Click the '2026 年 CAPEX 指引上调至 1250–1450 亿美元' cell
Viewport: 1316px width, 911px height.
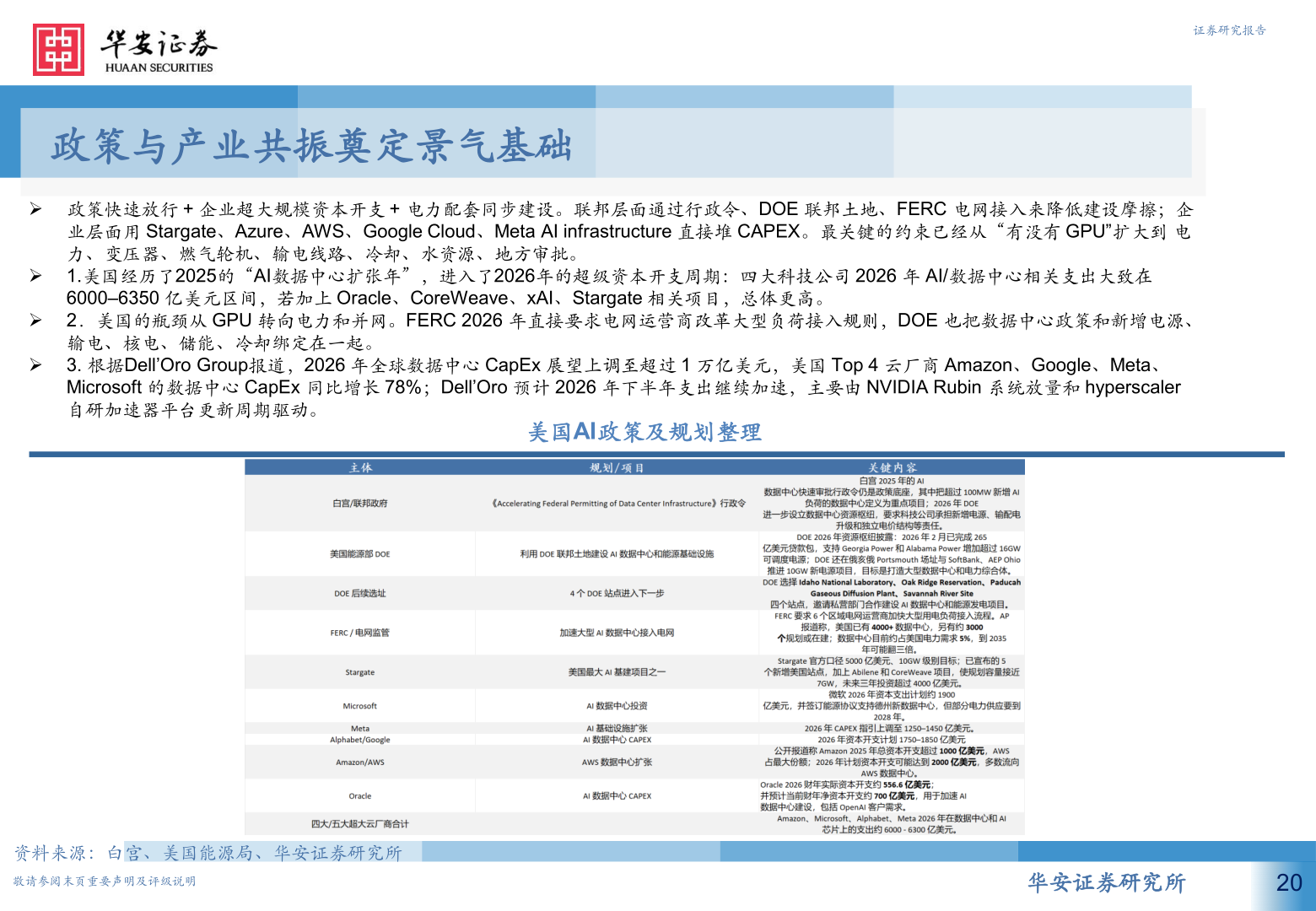pos(892,729)
